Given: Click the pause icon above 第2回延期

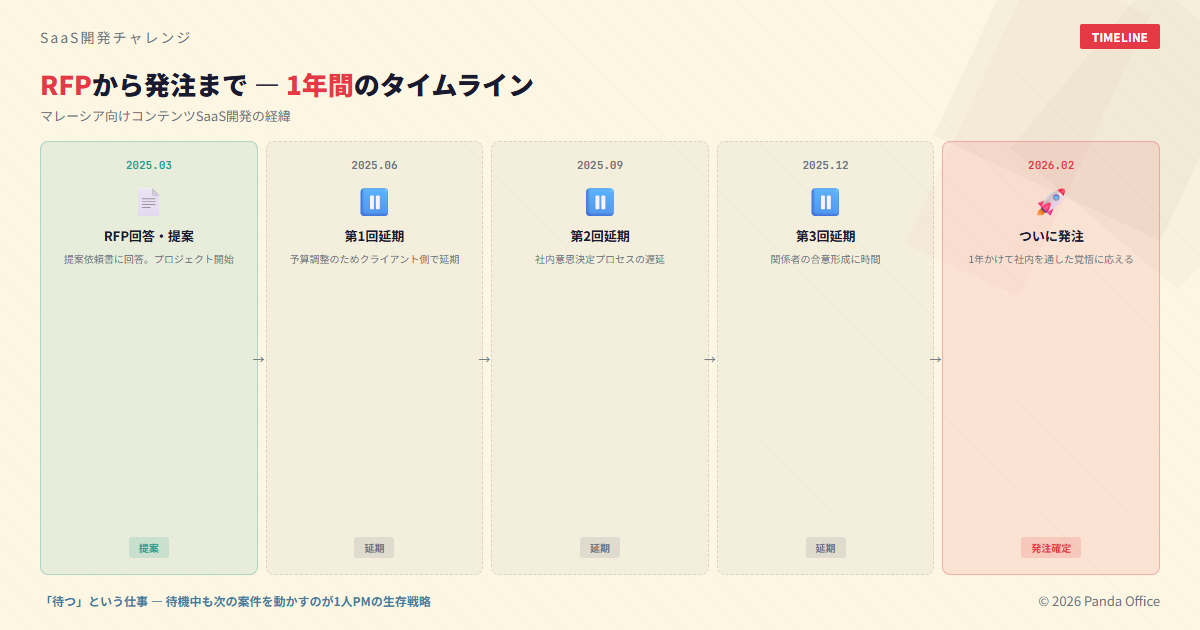Looking at the screenshot, I should [x=600, y=202].
